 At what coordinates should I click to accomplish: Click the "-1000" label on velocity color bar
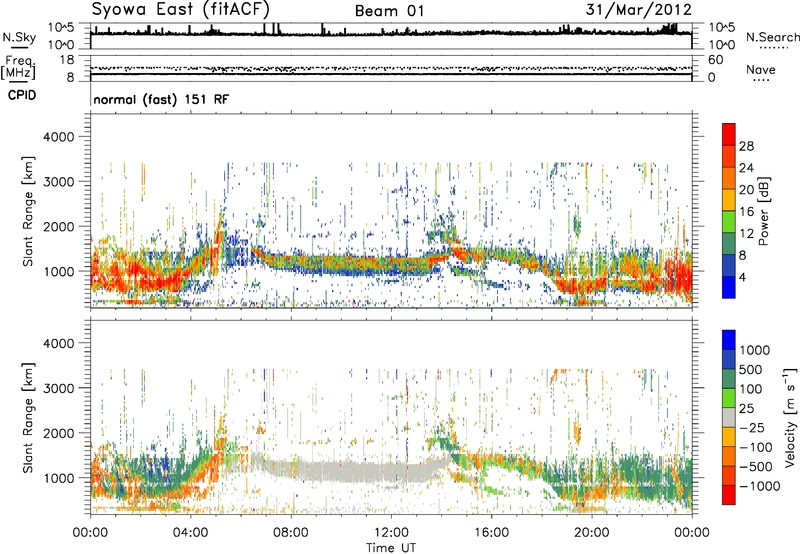click(760, 486)
